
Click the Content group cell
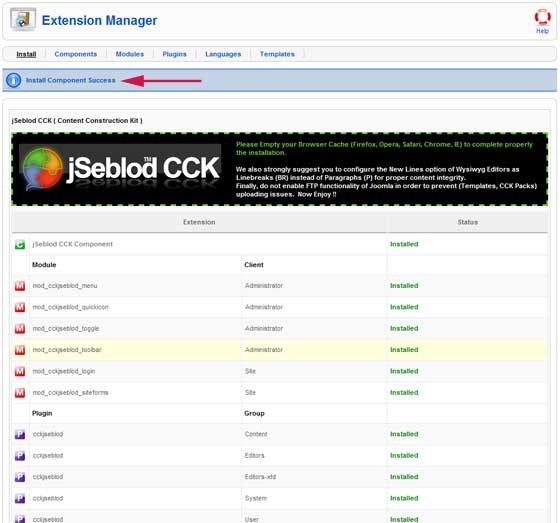coord(256,434)
